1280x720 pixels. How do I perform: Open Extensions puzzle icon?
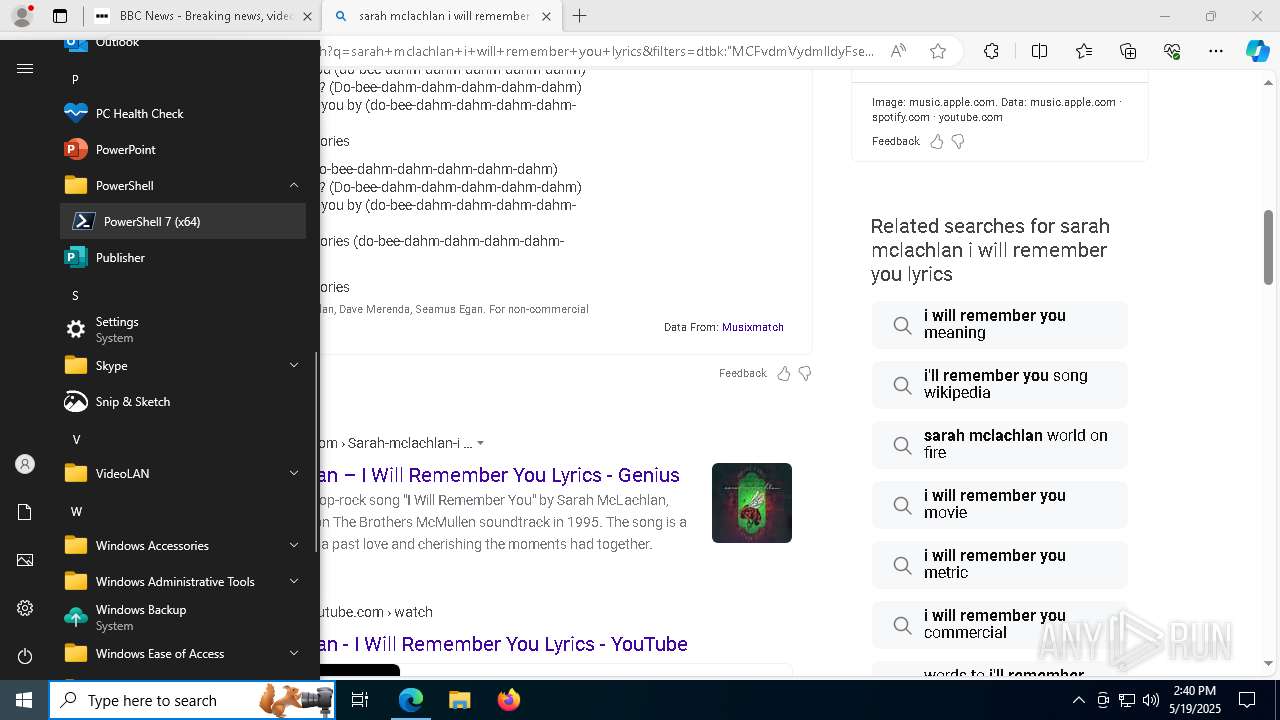point(991,51)
